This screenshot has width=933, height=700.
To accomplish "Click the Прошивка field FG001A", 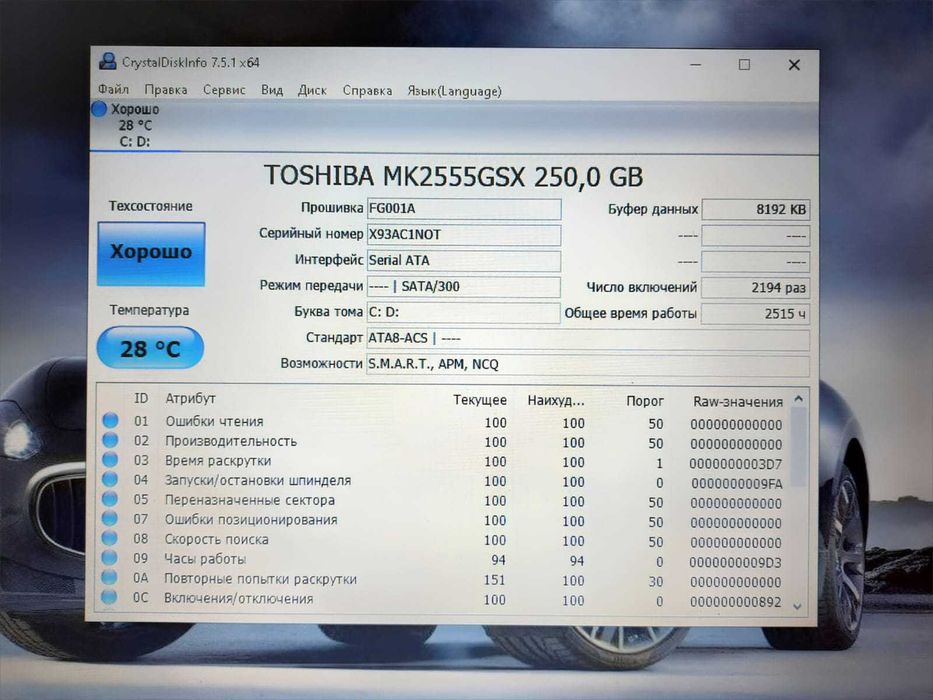I will (464, 209).
